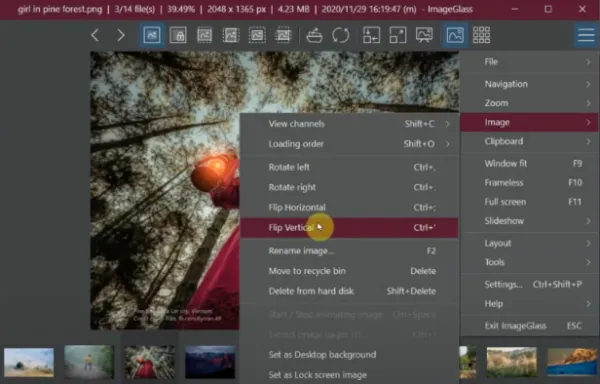Open the golden grass field thumbnail
The height and width of the screenshot is (384, 600).
pyautogui.click(x=512, y=362)
